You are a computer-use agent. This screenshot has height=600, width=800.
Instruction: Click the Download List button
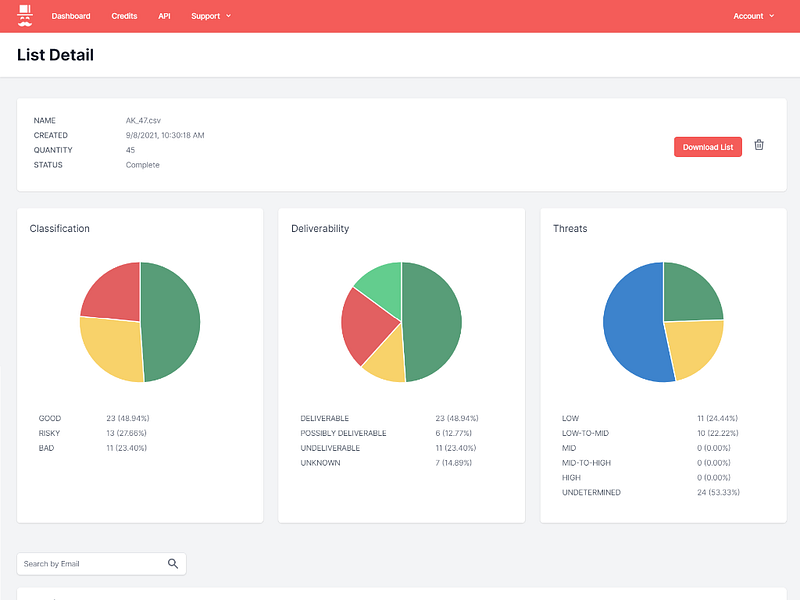(x=708, y=147)
